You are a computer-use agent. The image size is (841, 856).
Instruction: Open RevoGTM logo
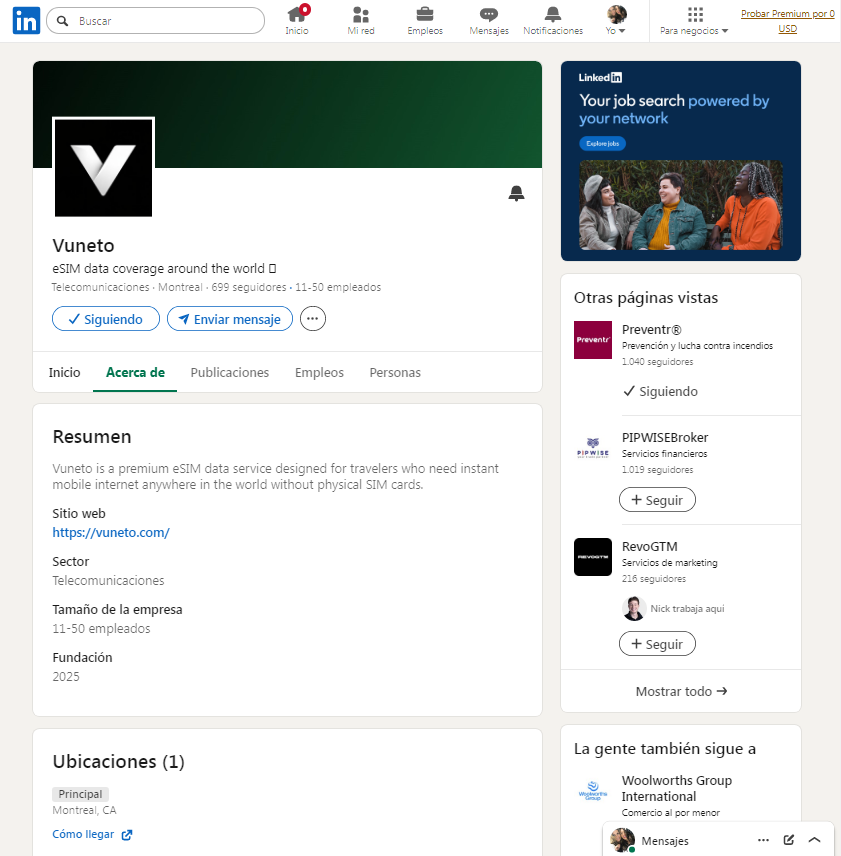(593, 557)
